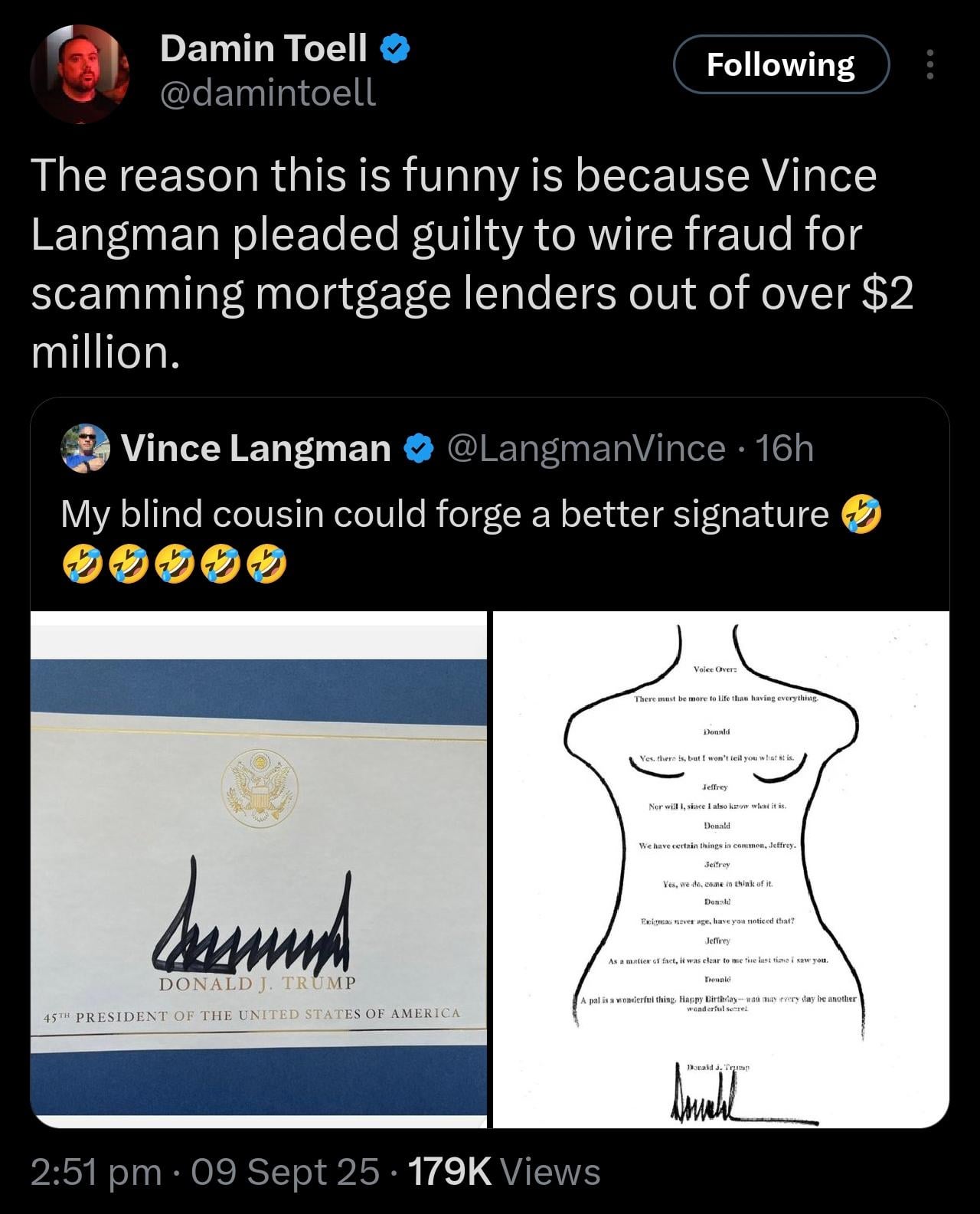This screenshot has height=1214, width=980.
Task: View the Trump signature card photo
Action: (259, 869)
